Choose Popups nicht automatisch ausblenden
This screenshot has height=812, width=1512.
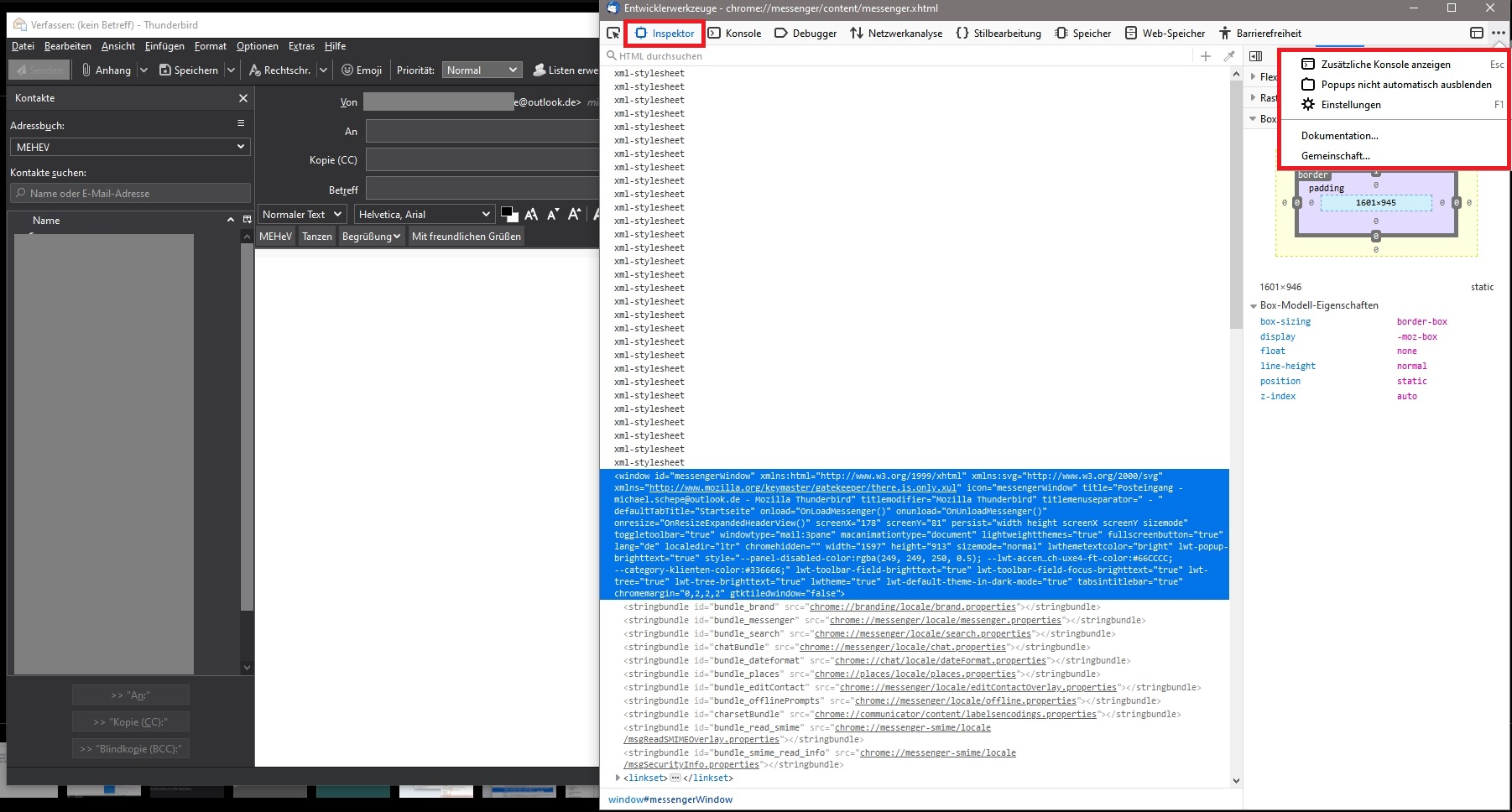click(x=1393, y=85)
